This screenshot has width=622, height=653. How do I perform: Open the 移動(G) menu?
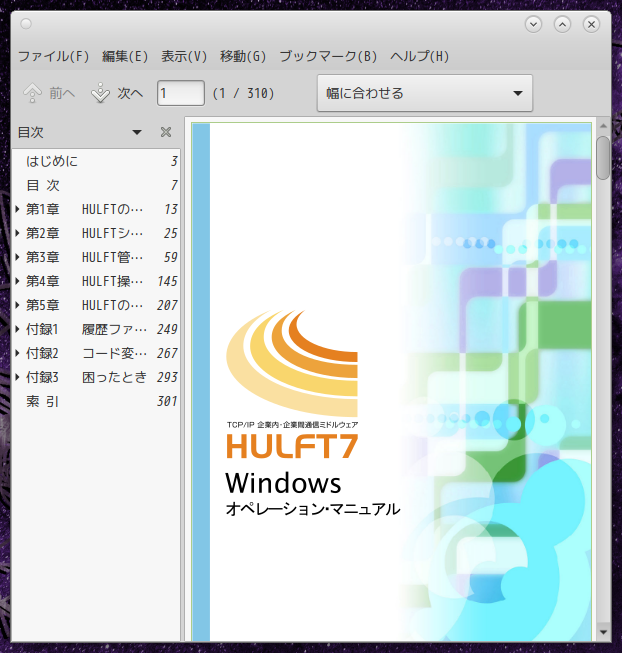pyautogui.click(x=243, y=56)
